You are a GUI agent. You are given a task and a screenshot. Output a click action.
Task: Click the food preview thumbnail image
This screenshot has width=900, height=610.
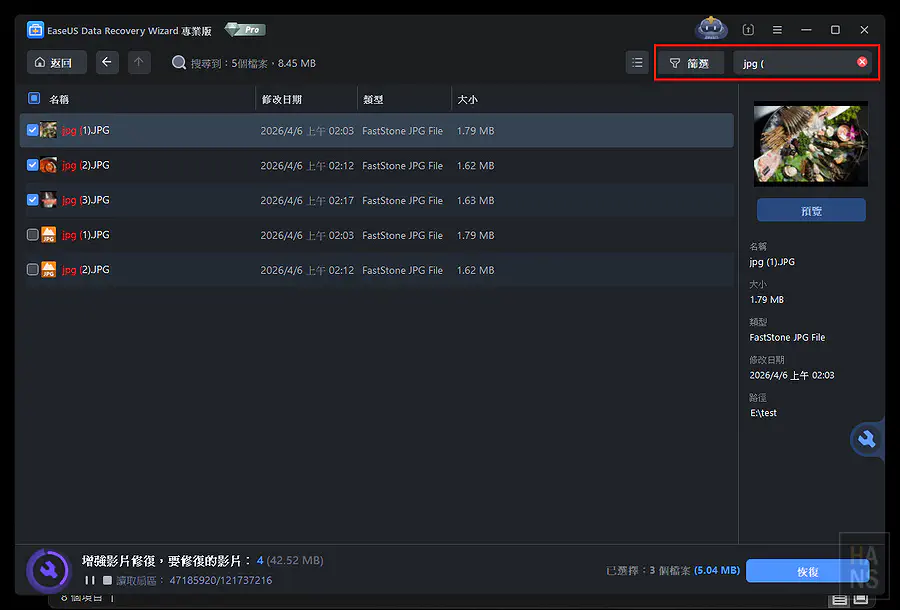point(811,145)
